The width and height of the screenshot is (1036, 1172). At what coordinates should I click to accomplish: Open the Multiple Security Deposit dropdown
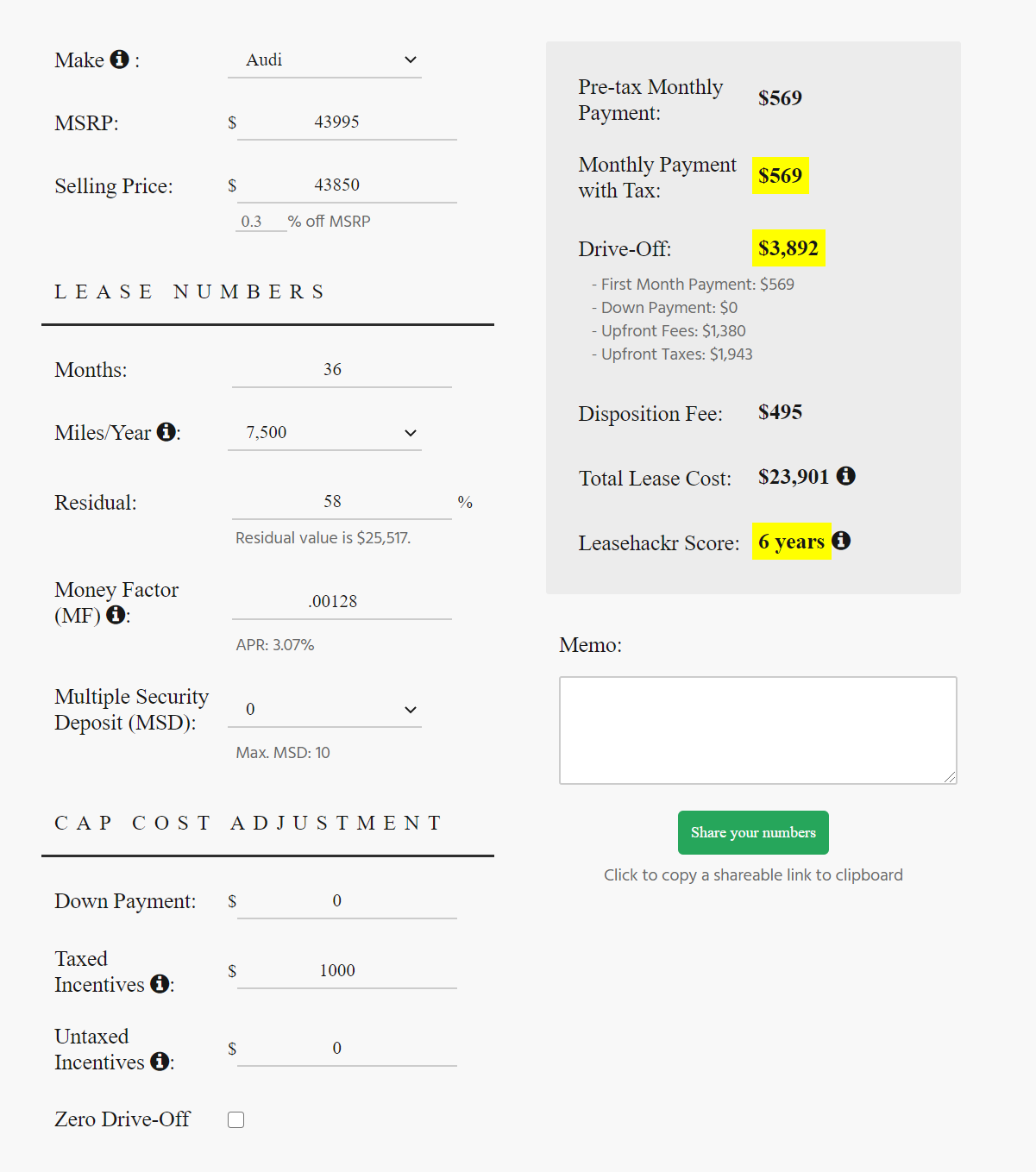pyautogui.click(x=324, y=709)
